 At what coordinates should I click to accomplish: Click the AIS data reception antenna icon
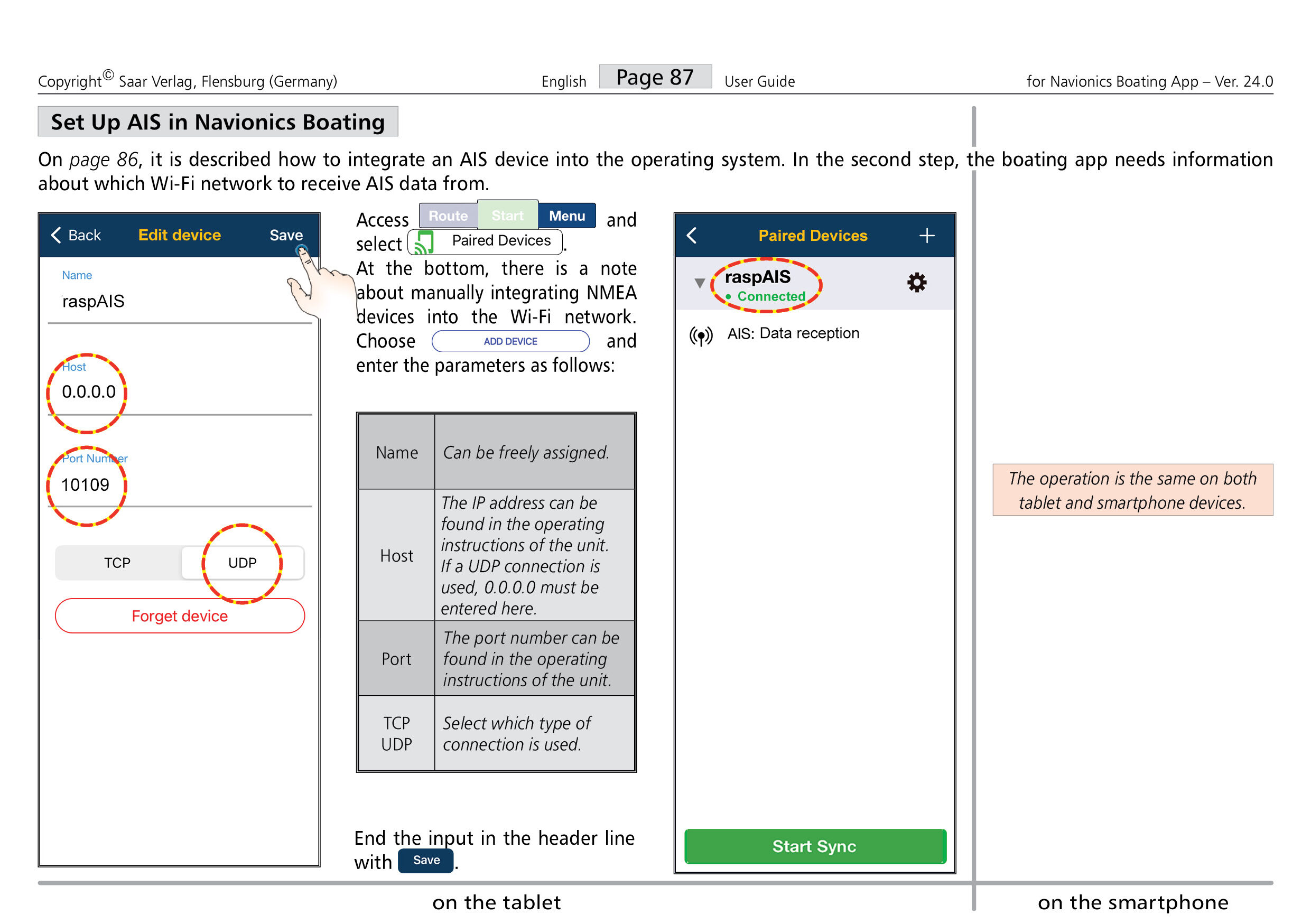pos(701,335)
